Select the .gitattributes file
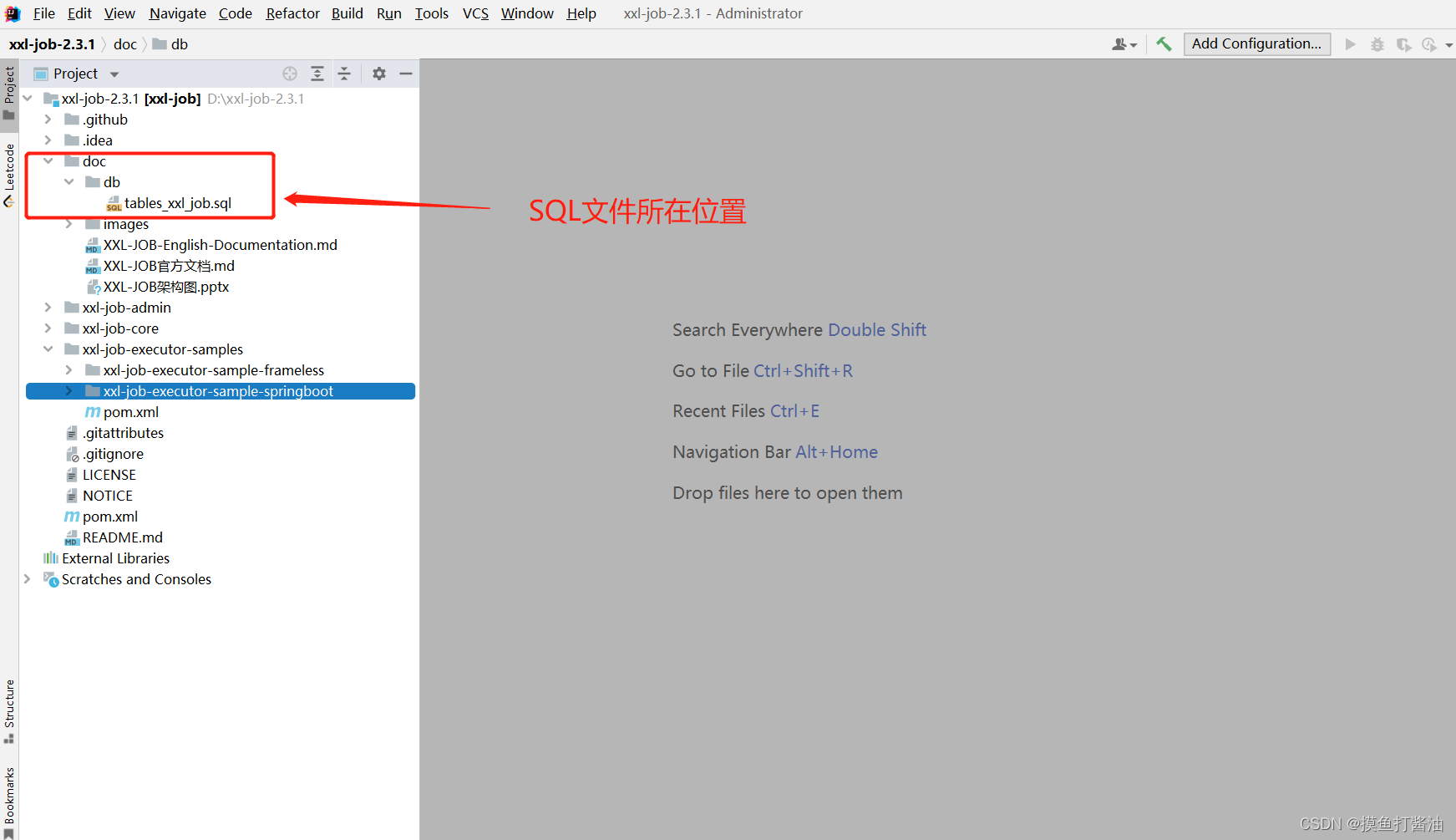 coord(123,433)
